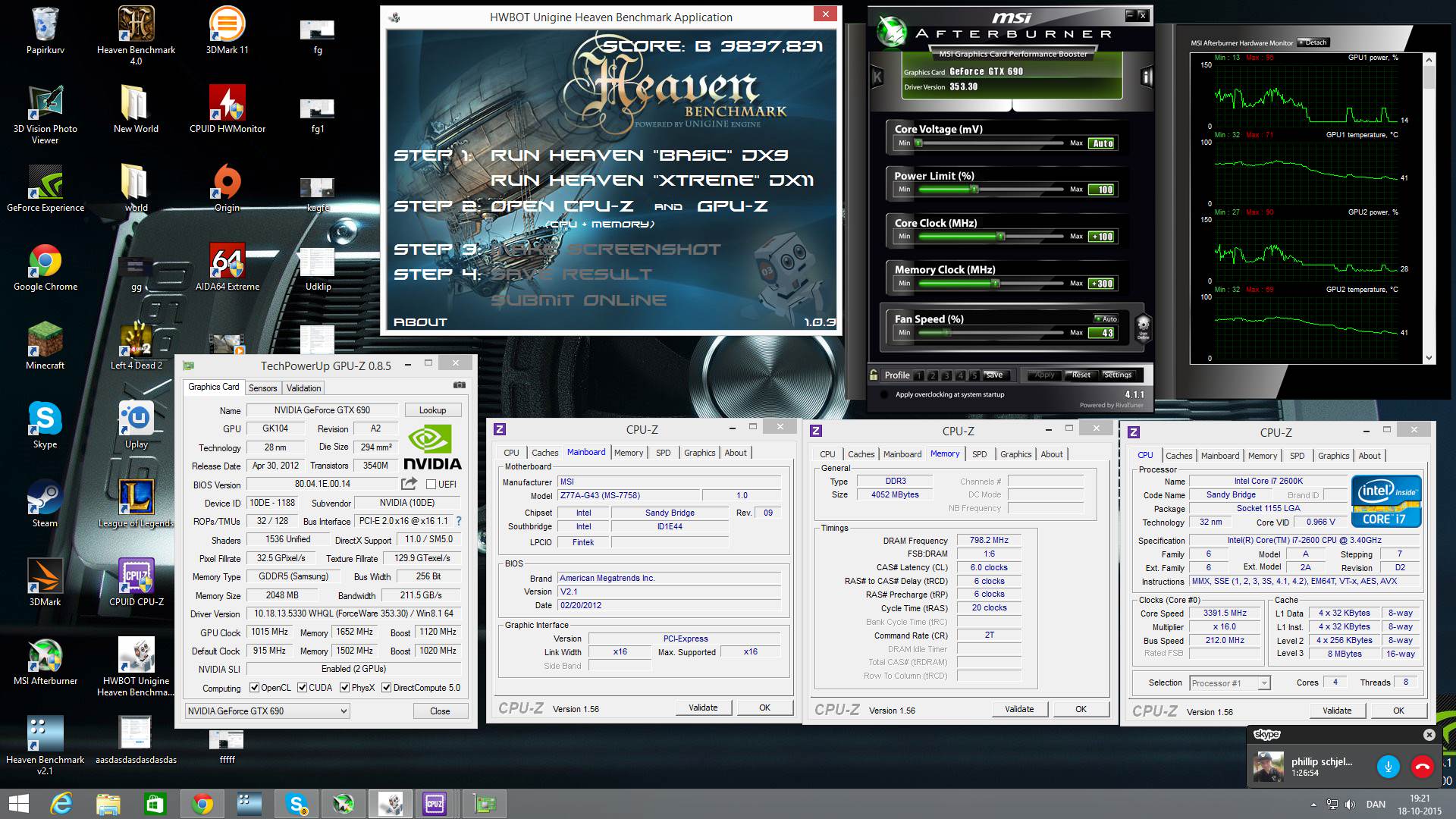Screen dimensions: 1456x819
Task: Click the User Define fan gear icon
Action: (1143, 329)
